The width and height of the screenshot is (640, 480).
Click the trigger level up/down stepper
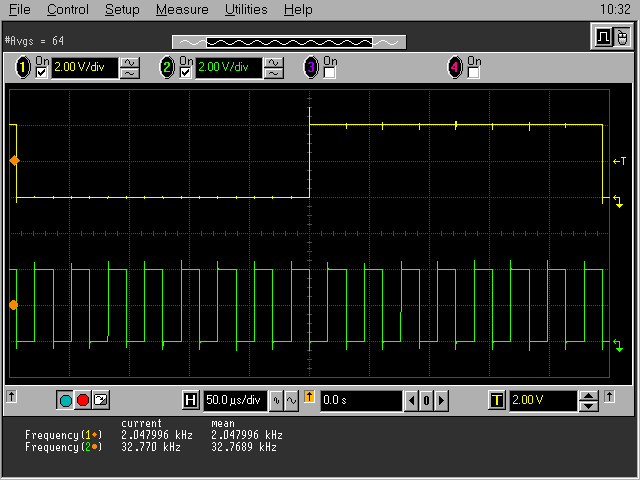coord(589,401)
